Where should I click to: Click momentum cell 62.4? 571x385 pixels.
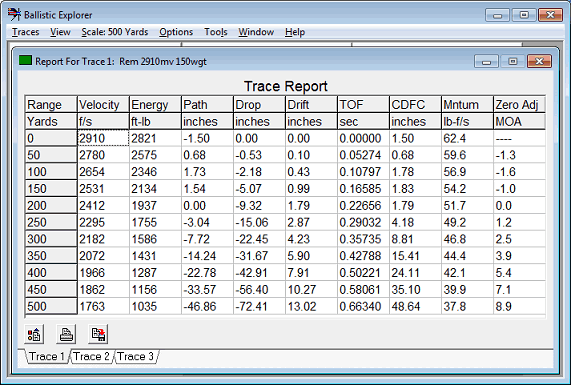467,138
